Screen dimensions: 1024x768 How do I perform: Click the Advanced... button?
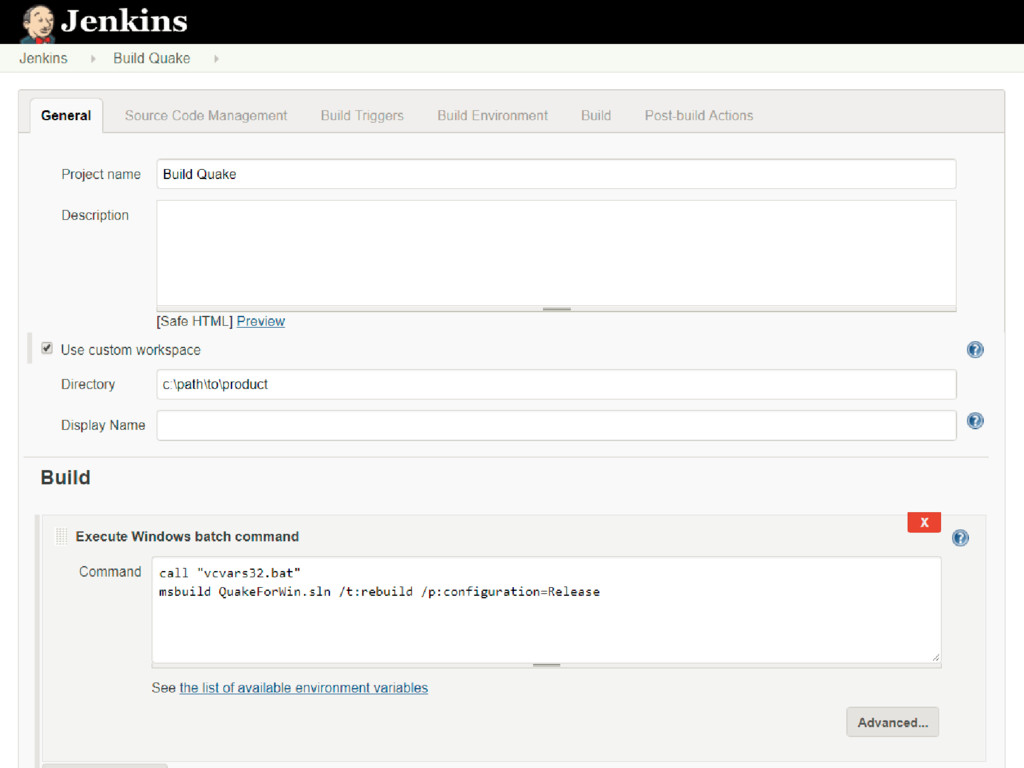[x=892, y=722]
